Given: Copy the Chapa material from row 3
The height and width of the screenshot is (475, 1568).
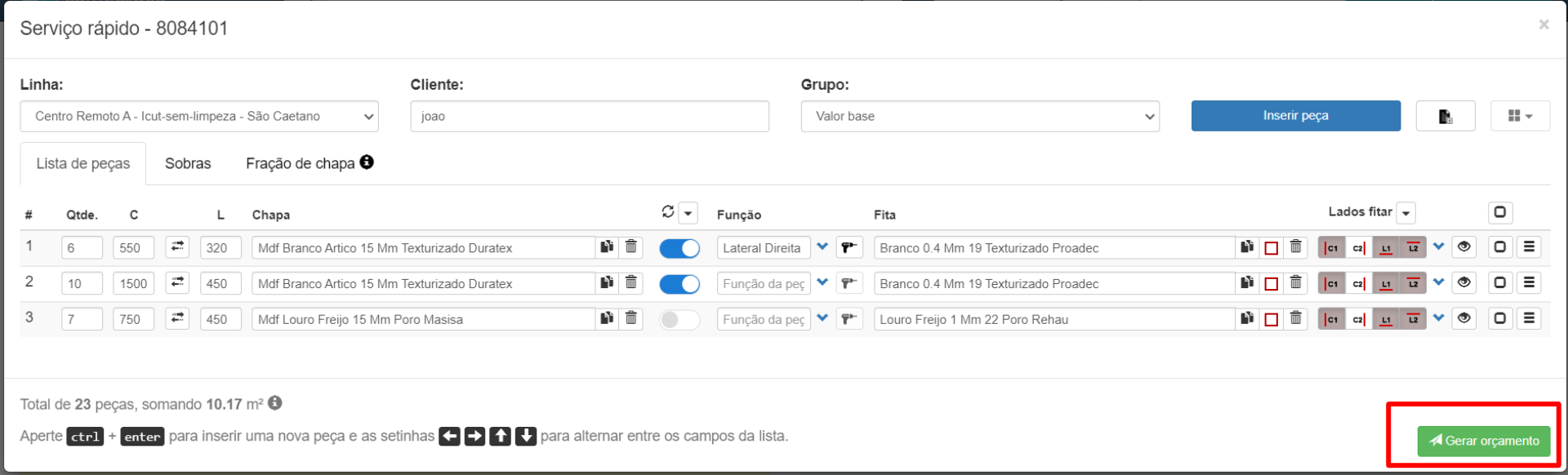Looking at the screenshot, I should (607, 319).
